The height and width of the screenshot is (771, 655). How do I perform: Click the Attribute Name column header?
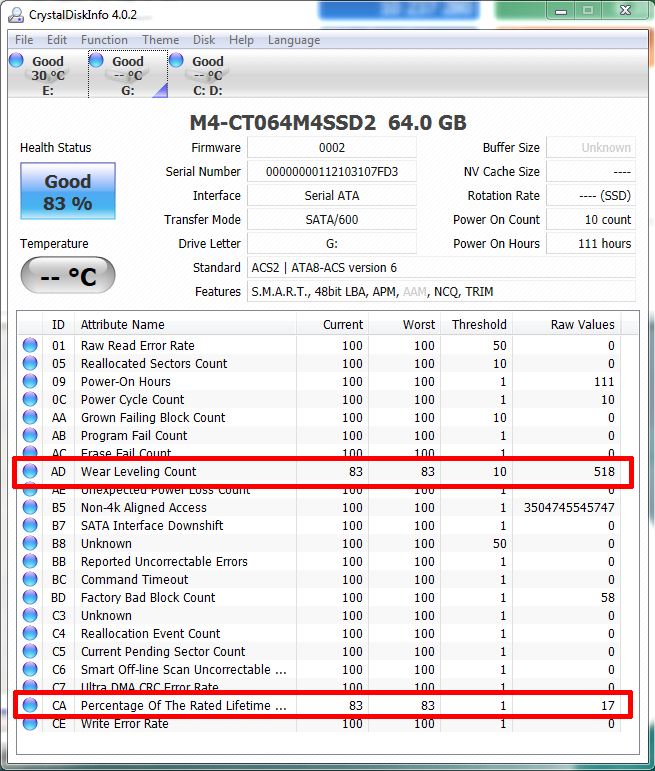pos(185,325)
